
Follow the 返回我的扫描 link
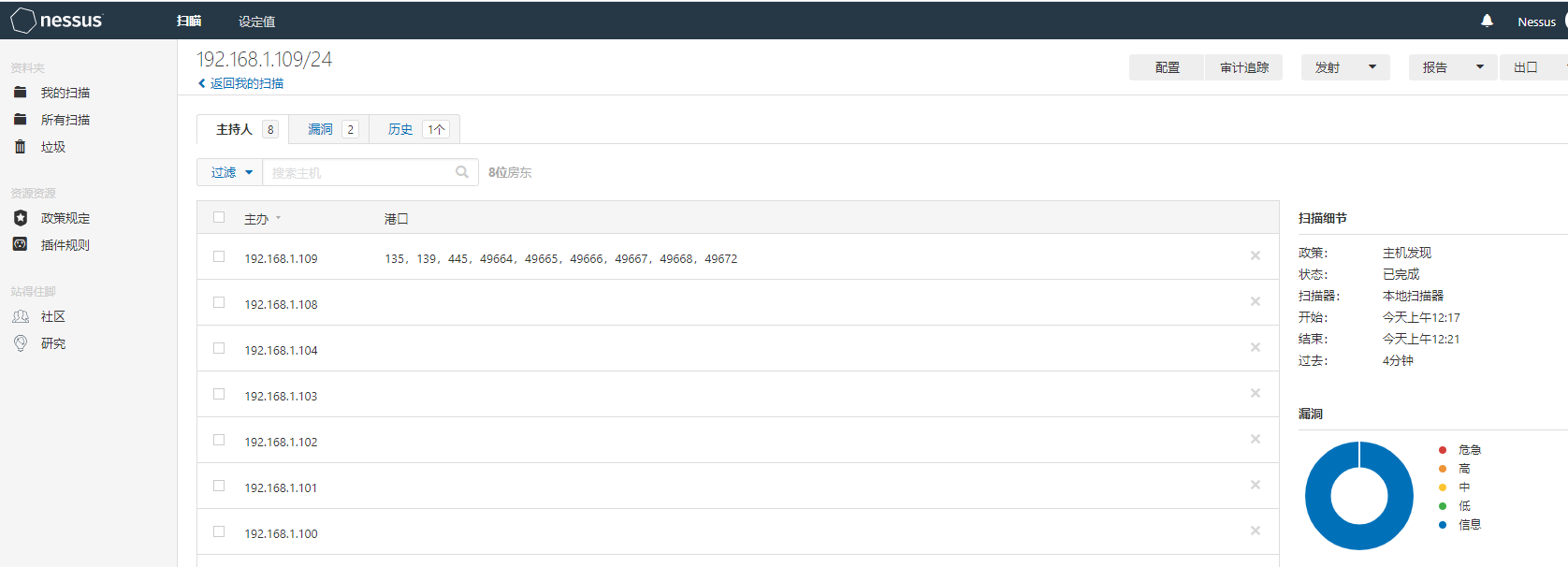247,83
